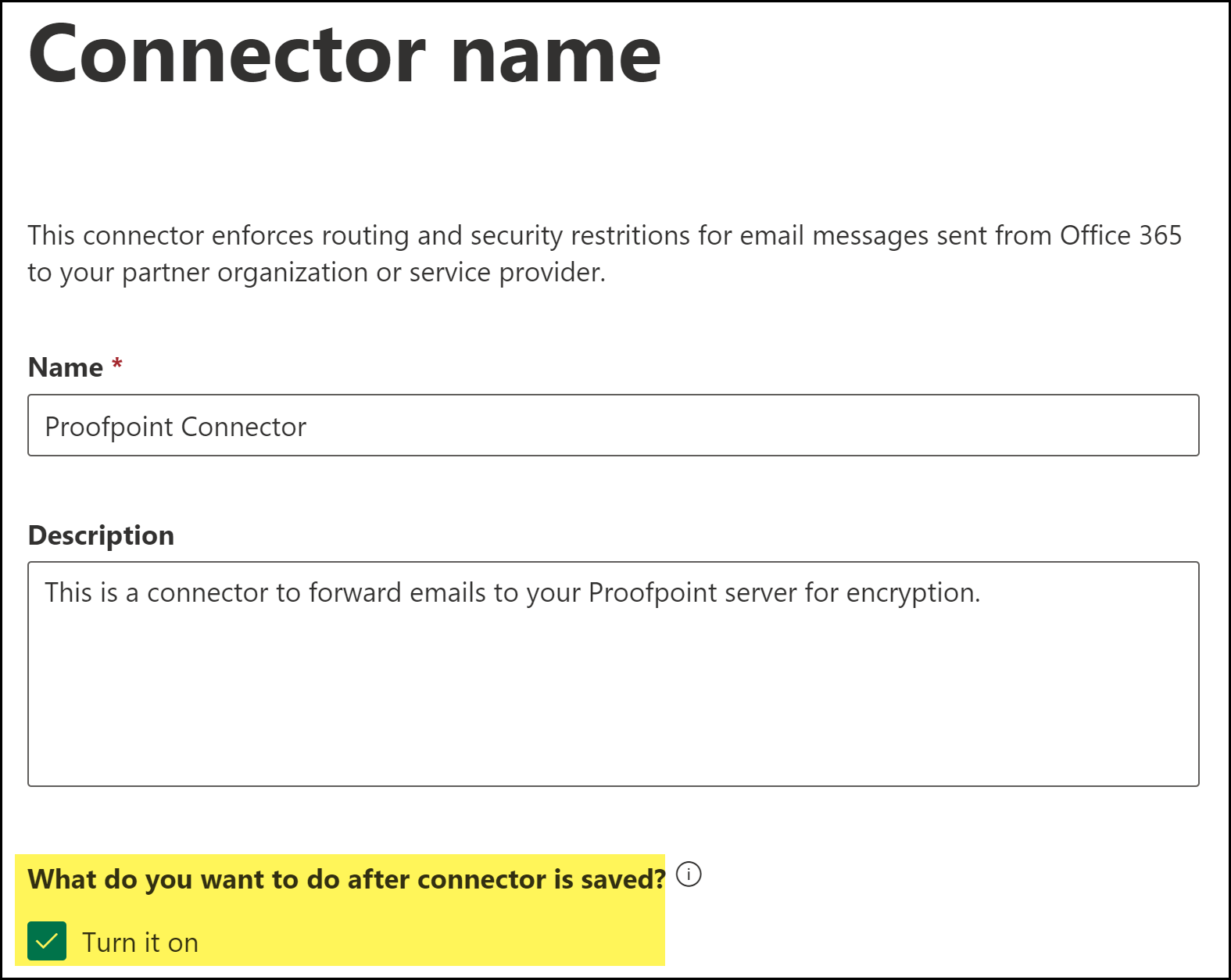Click the "Turn it on" checkbox label
This screenshot has height=980, width=1231.
(140, 943)
